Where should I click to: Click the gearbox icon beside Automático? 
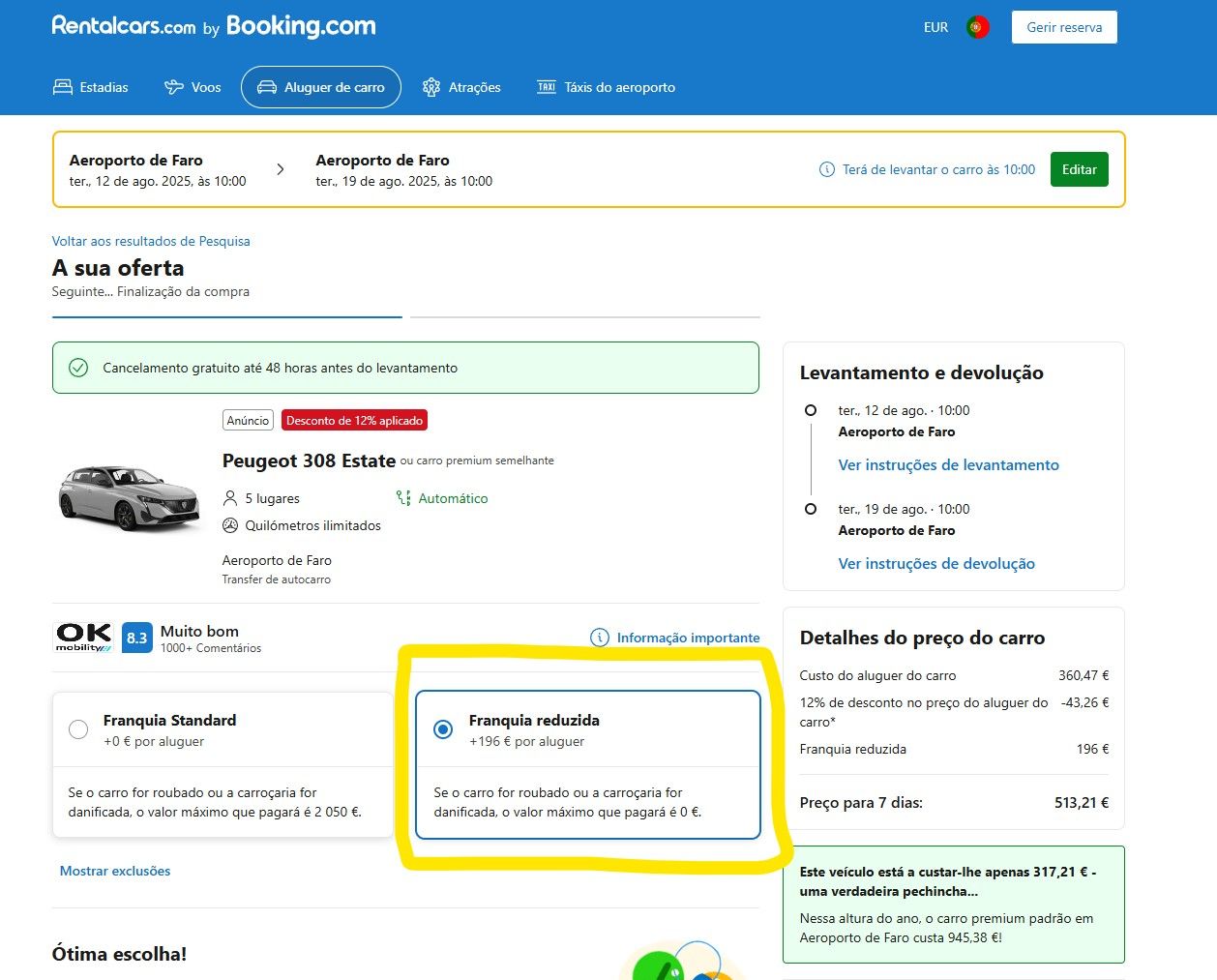[403, 498]
